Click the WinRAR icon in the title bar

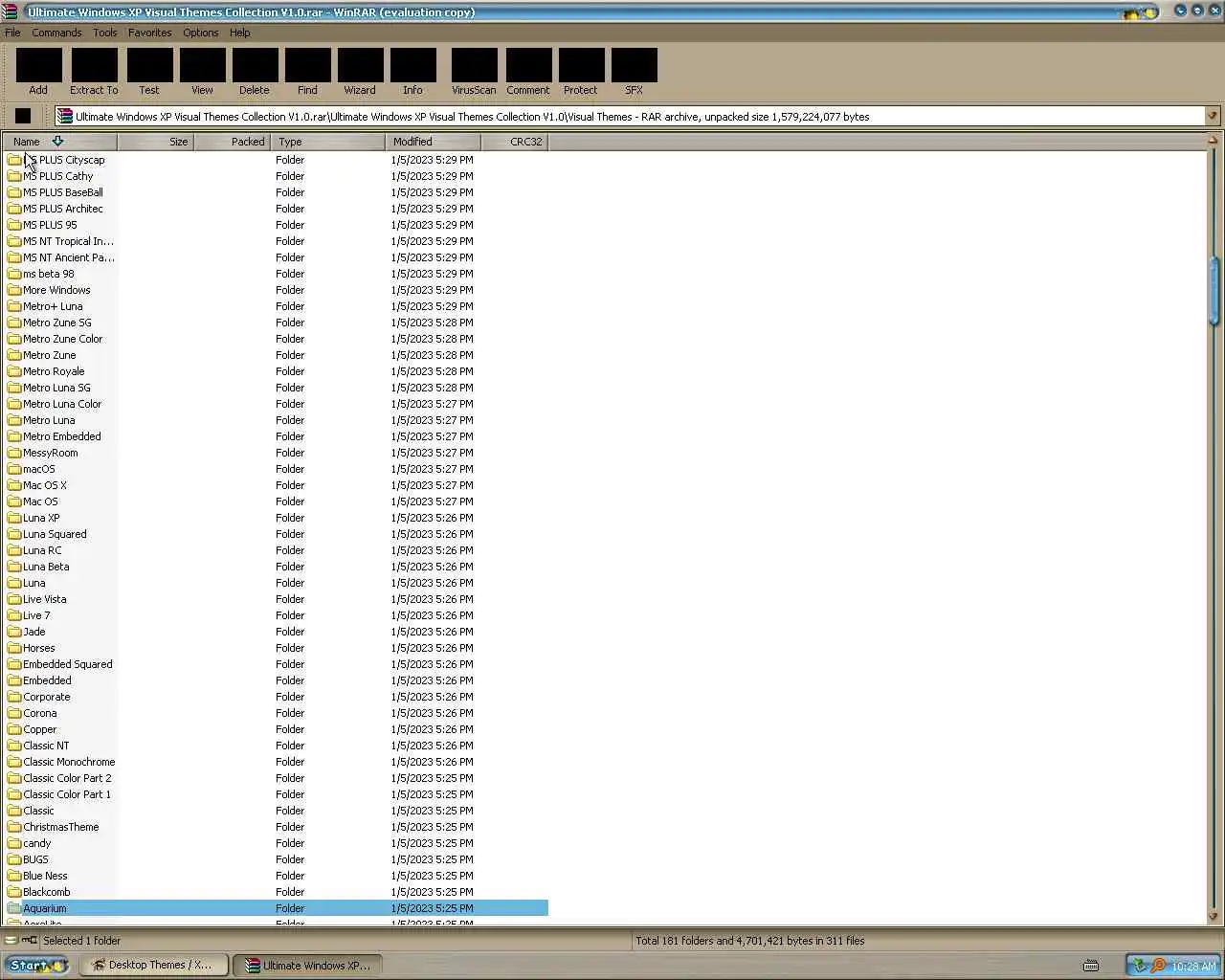coord(10,12)
